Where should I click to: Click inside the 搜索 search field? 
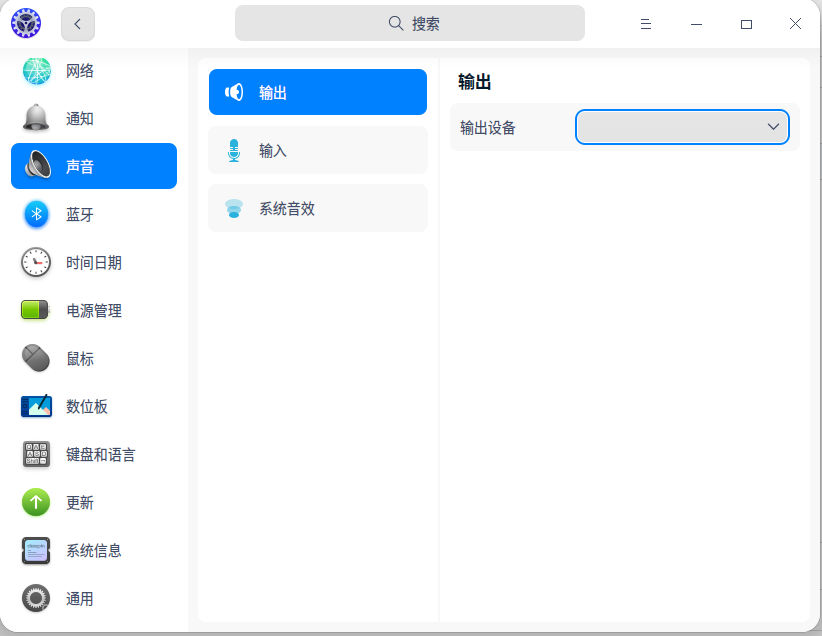click(410, 22)
